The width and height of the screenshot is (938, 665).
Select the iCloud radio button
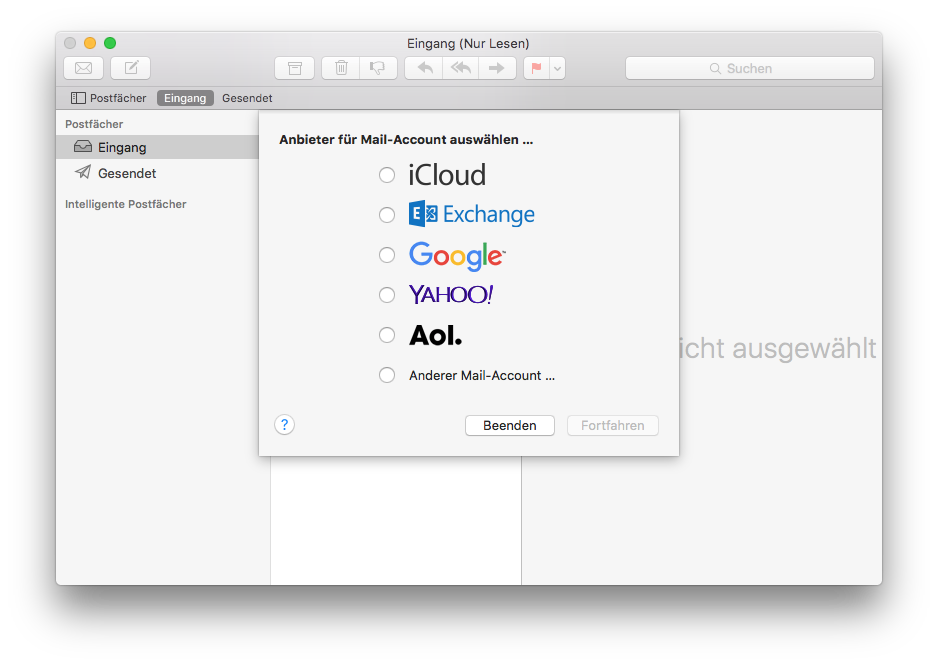pyautogui.click(x=387, y=175)
